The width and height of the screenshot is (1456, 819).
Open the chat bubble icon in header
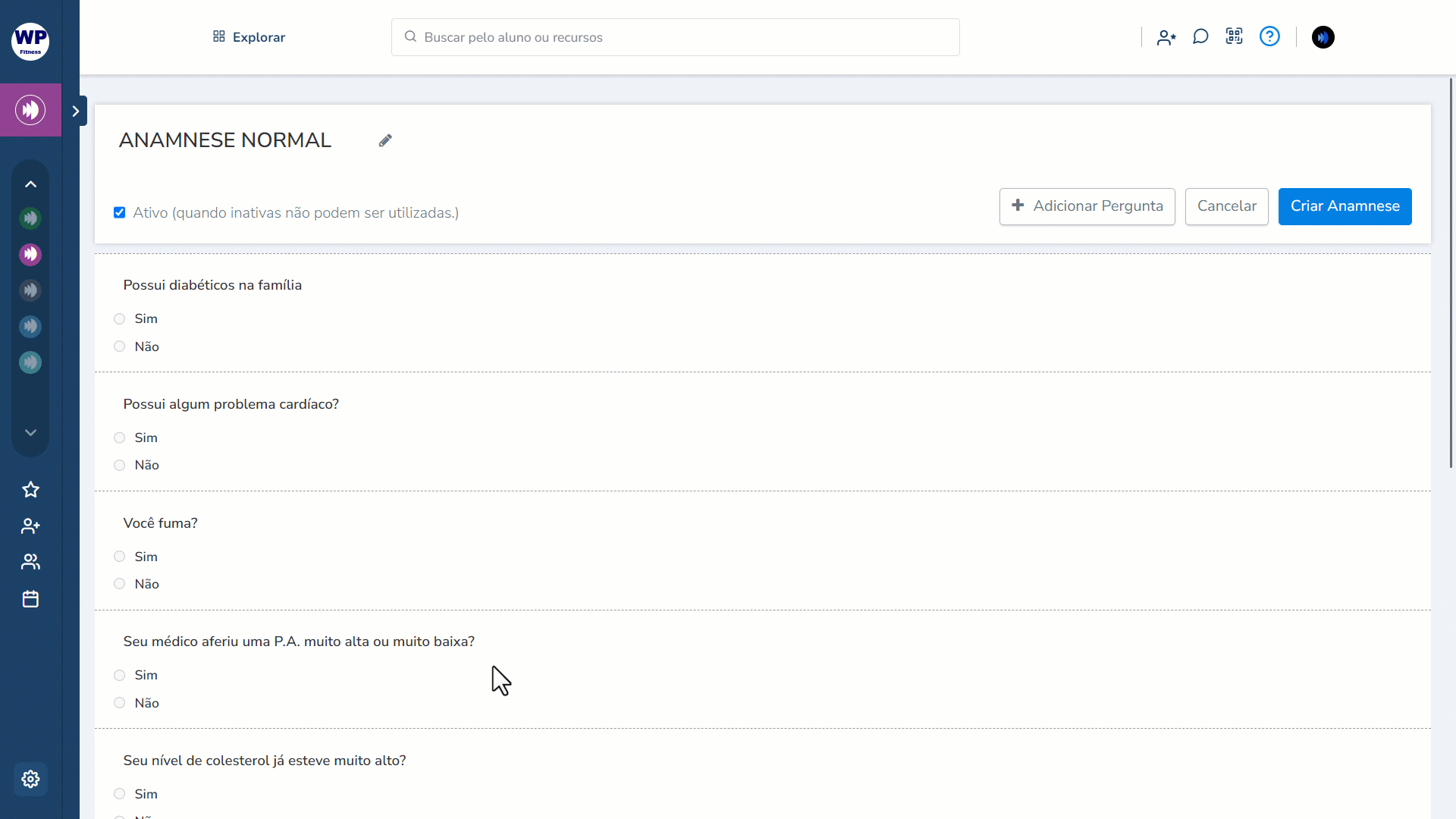tap(1200, 37)
